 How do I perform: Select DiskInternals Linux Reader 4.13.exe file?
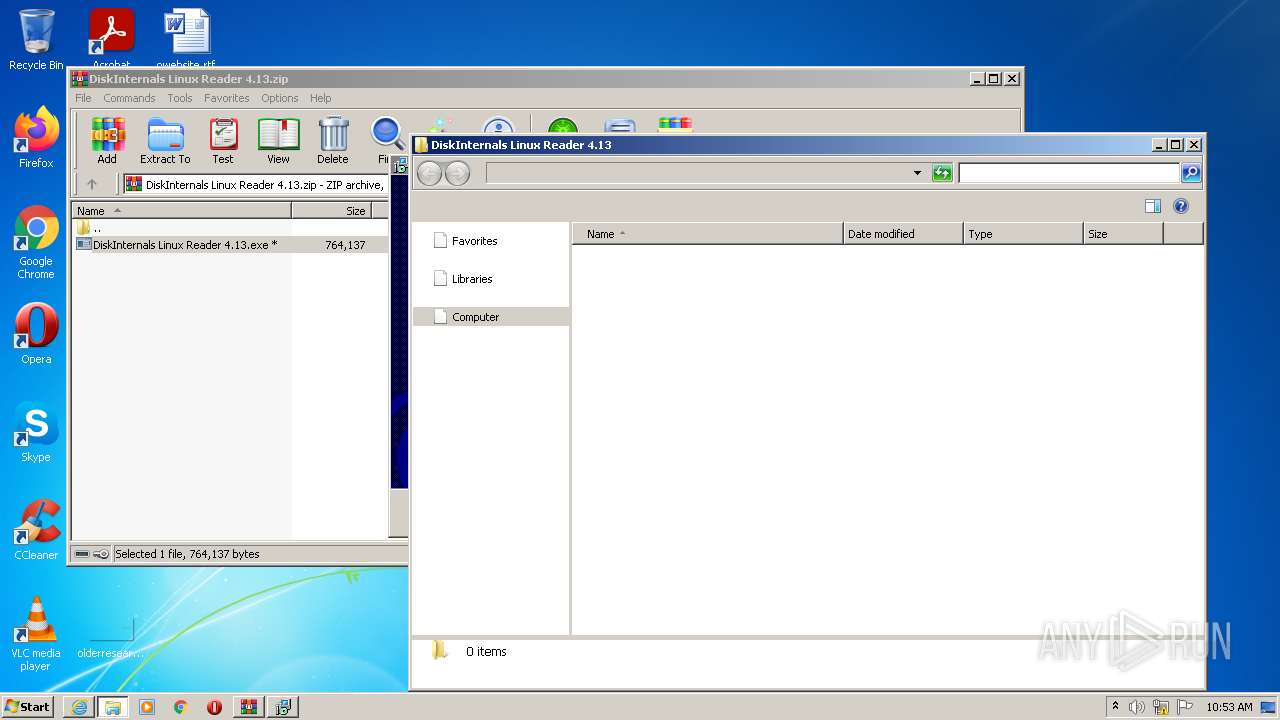pos(230,244)
